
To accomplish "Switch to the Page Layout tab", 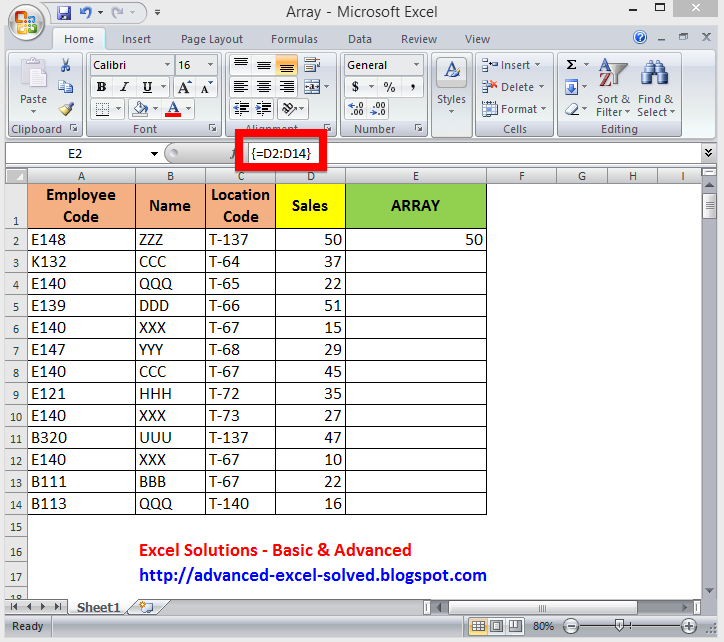I will tap(211, 39).
